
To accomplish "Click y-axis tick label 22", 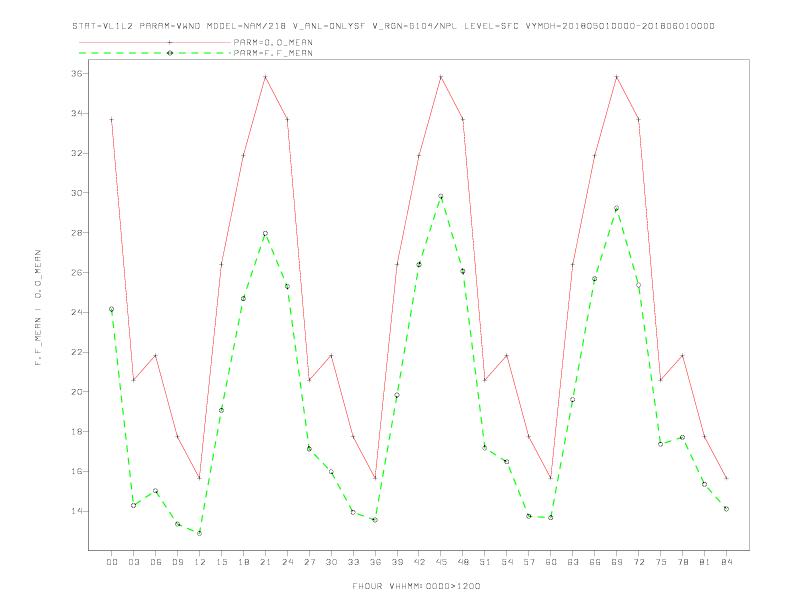I will [x=76, y=352].
